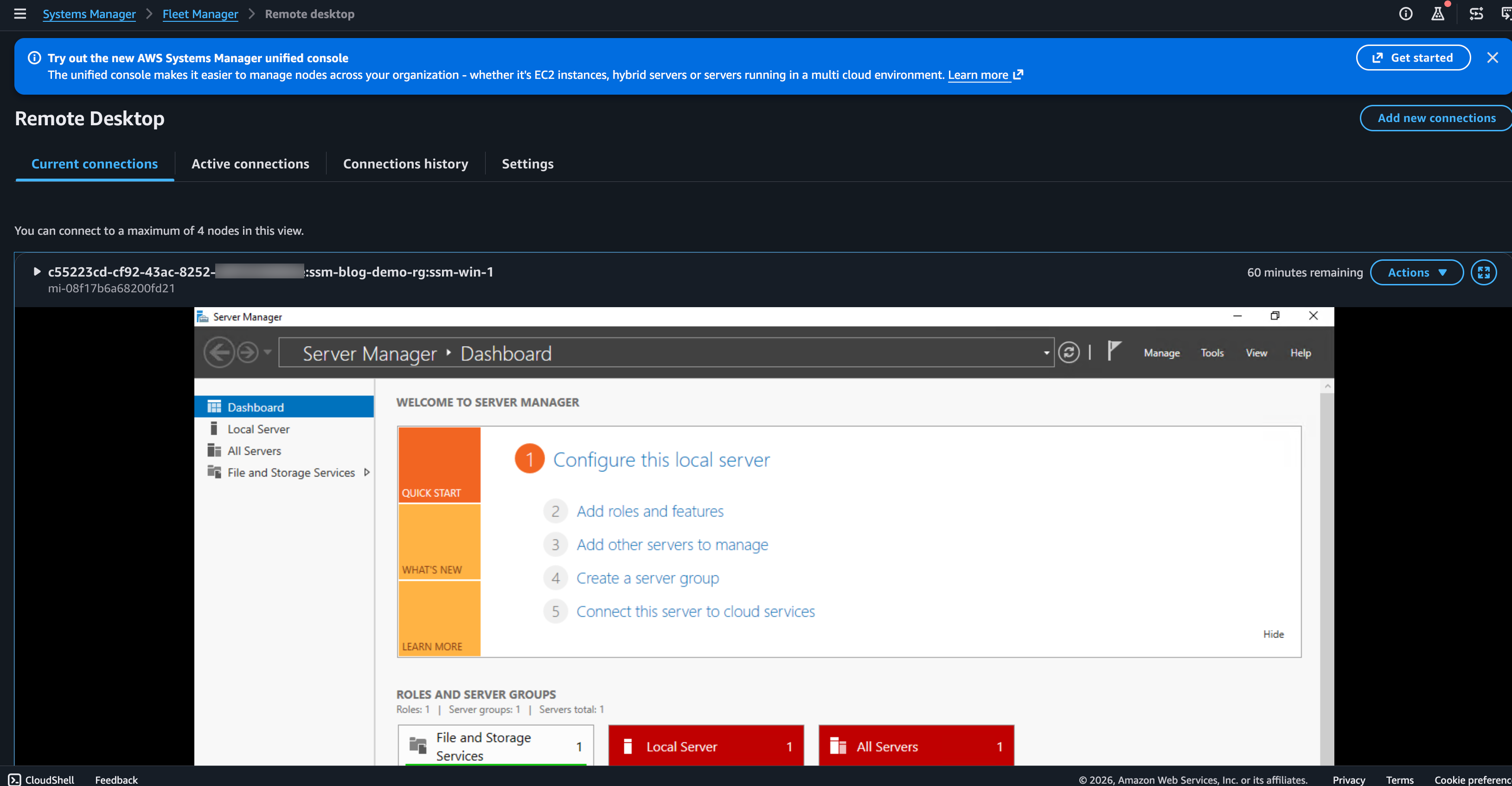Click the All Servers tile icon
Image resolution: width=1512 pixels, height=786 pixels.
point(838,746)
